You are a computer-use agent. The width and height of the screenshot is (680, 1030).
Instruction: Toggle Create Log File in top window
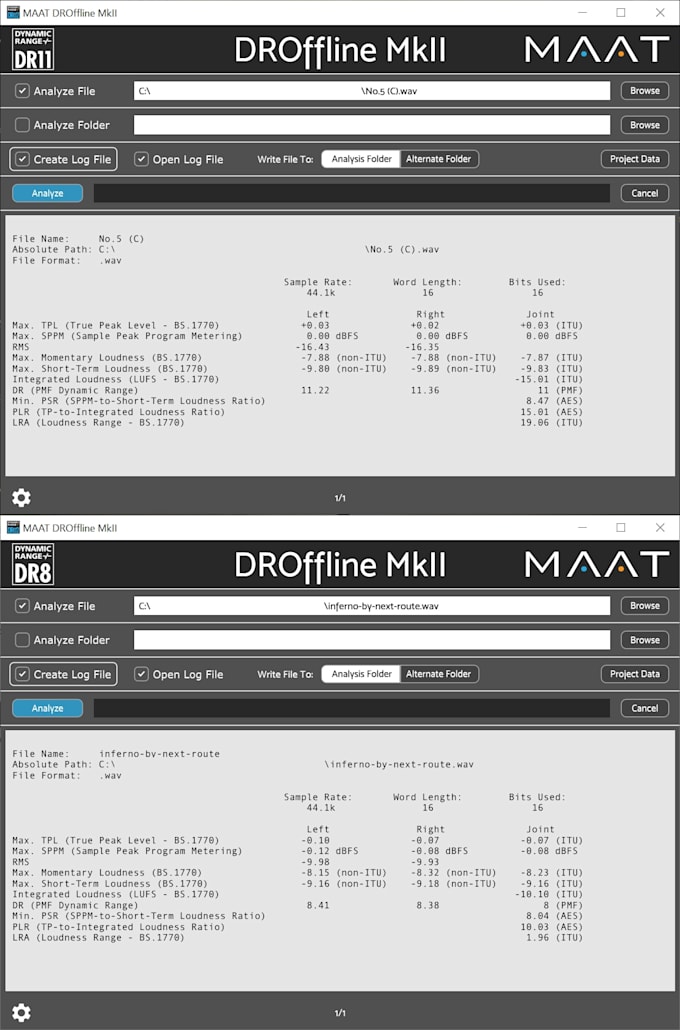click(22, 159)
